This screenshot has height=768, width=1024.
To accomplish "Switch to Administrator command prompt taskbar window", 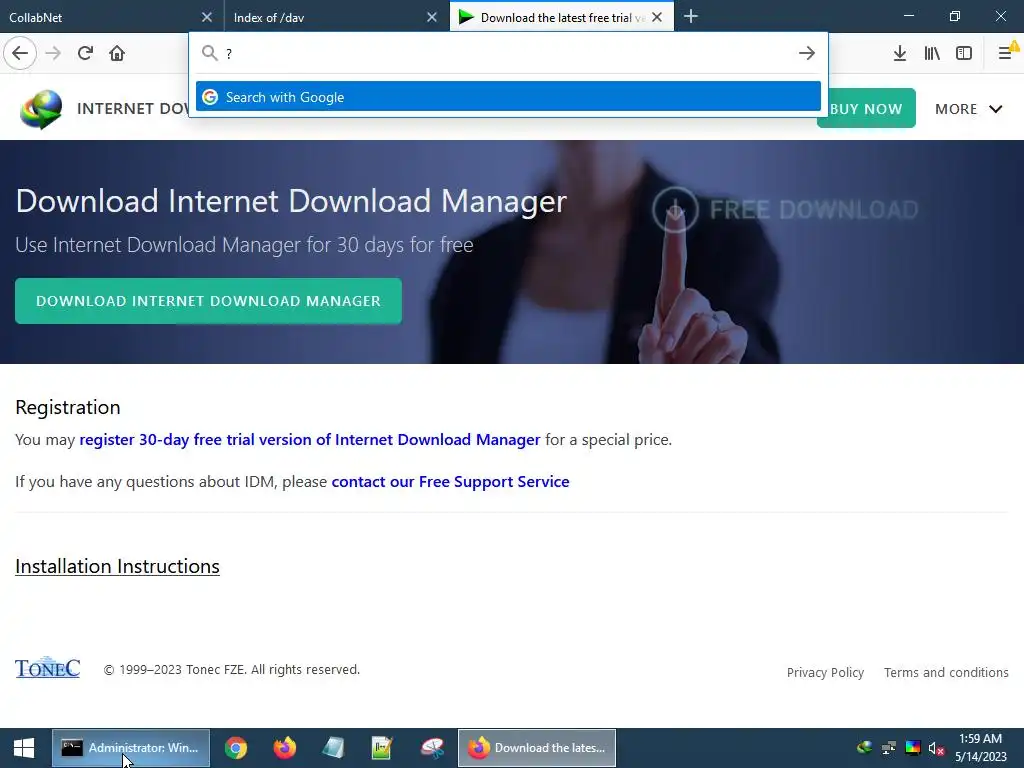I will click(131, 748).
